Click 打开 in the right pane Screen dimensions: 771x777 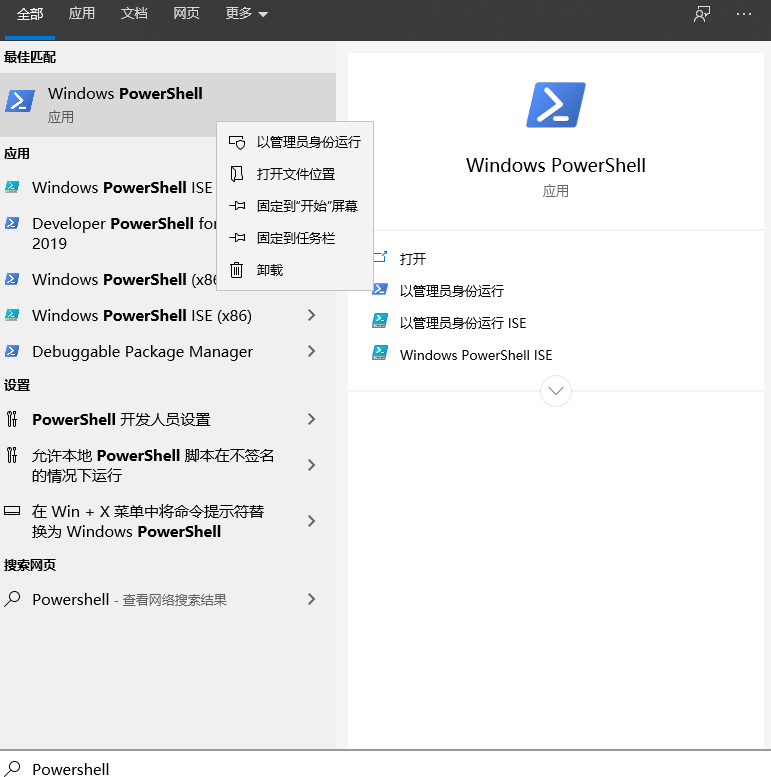(413, 259)
